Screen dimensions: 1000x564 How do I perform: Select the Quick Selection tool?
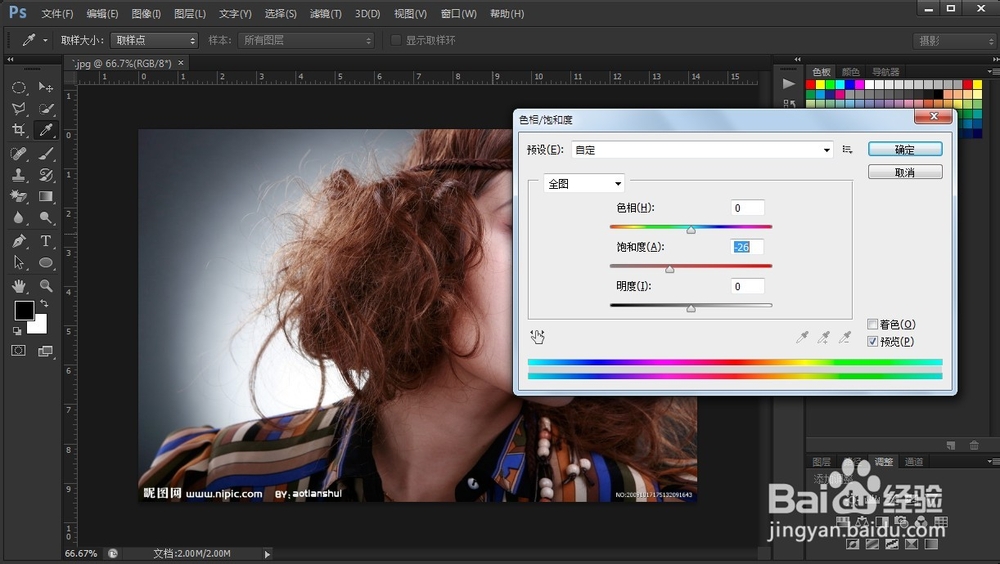[x=46, y=108]
